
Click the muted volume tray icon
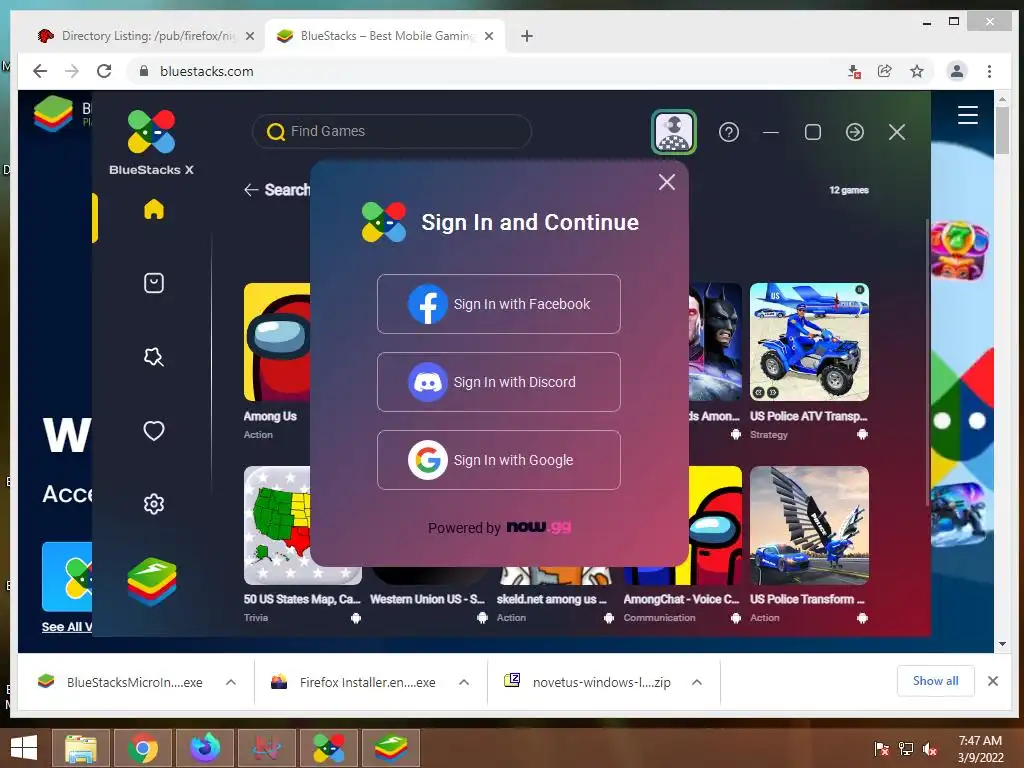coord(929,749)
